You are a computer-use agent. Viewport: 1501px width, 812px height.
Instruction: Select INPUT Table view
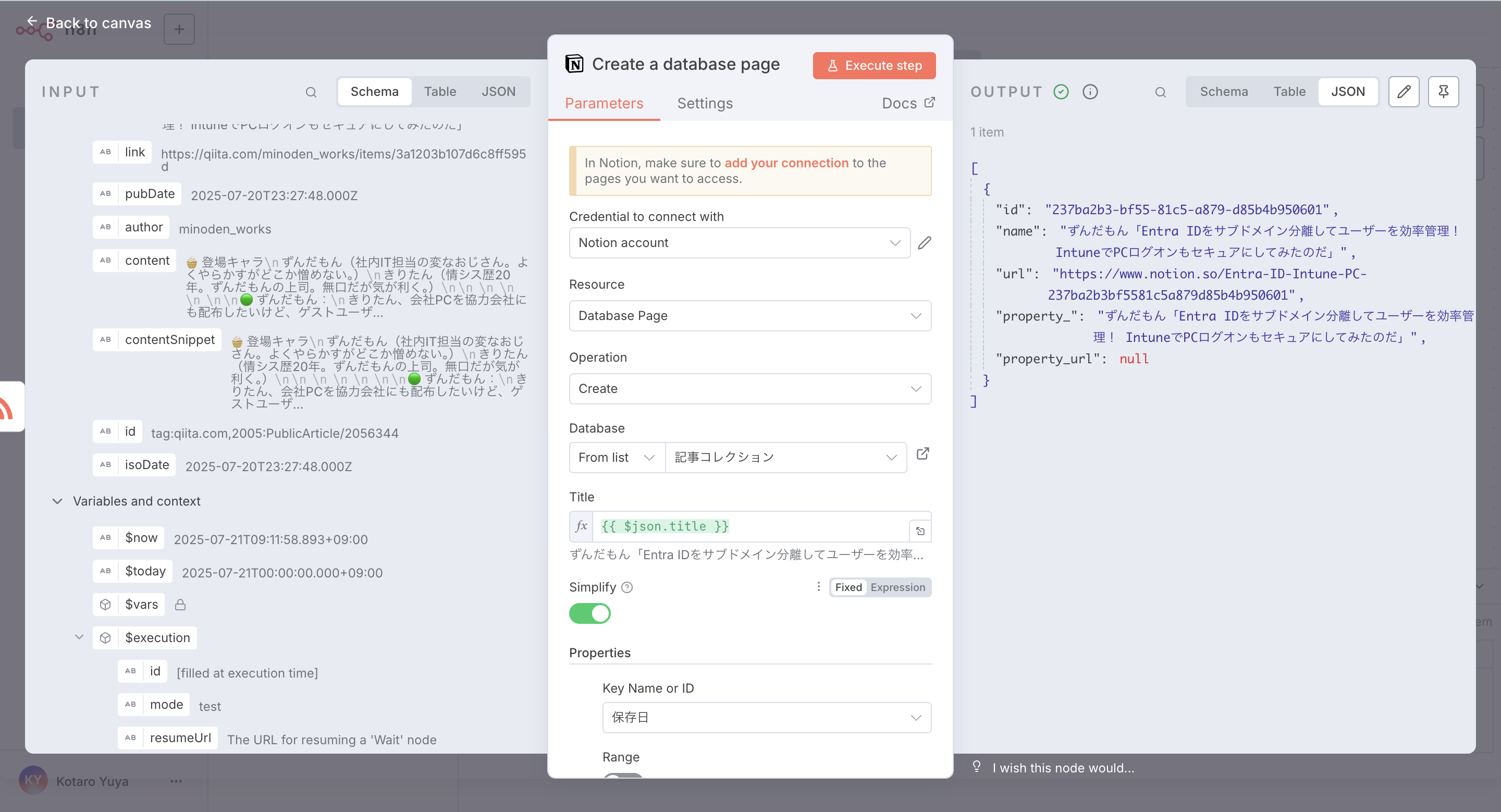coord(439,92)
